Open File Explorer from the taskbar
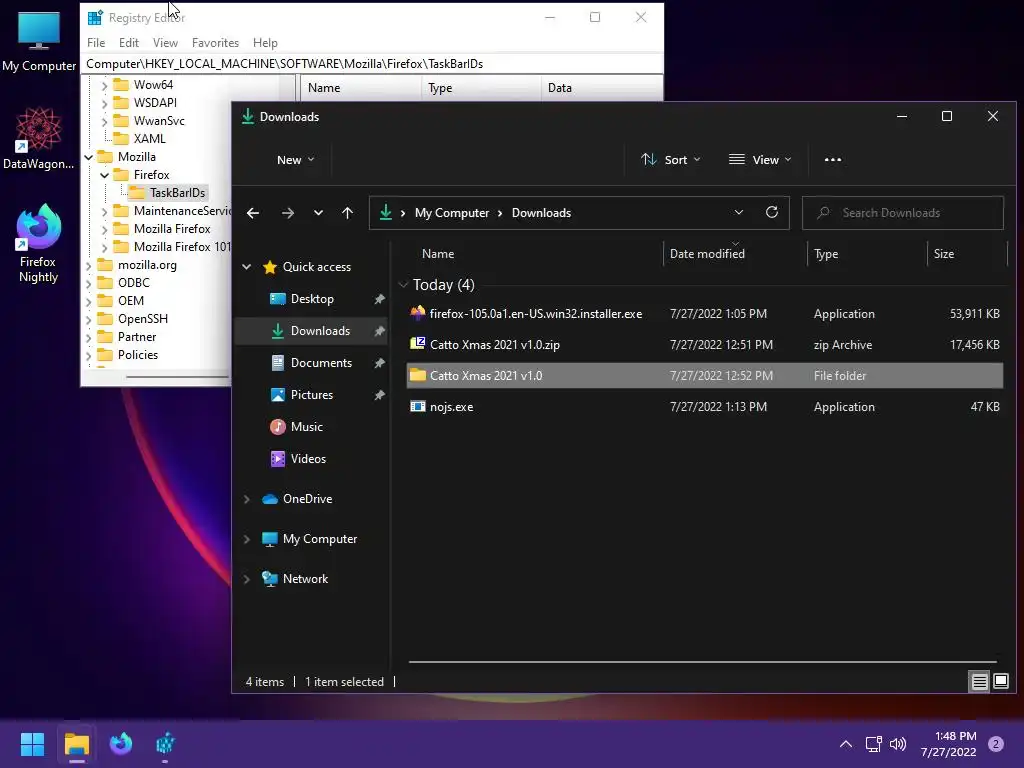This screenshot has height=768, width=1024. coord(76,744)
